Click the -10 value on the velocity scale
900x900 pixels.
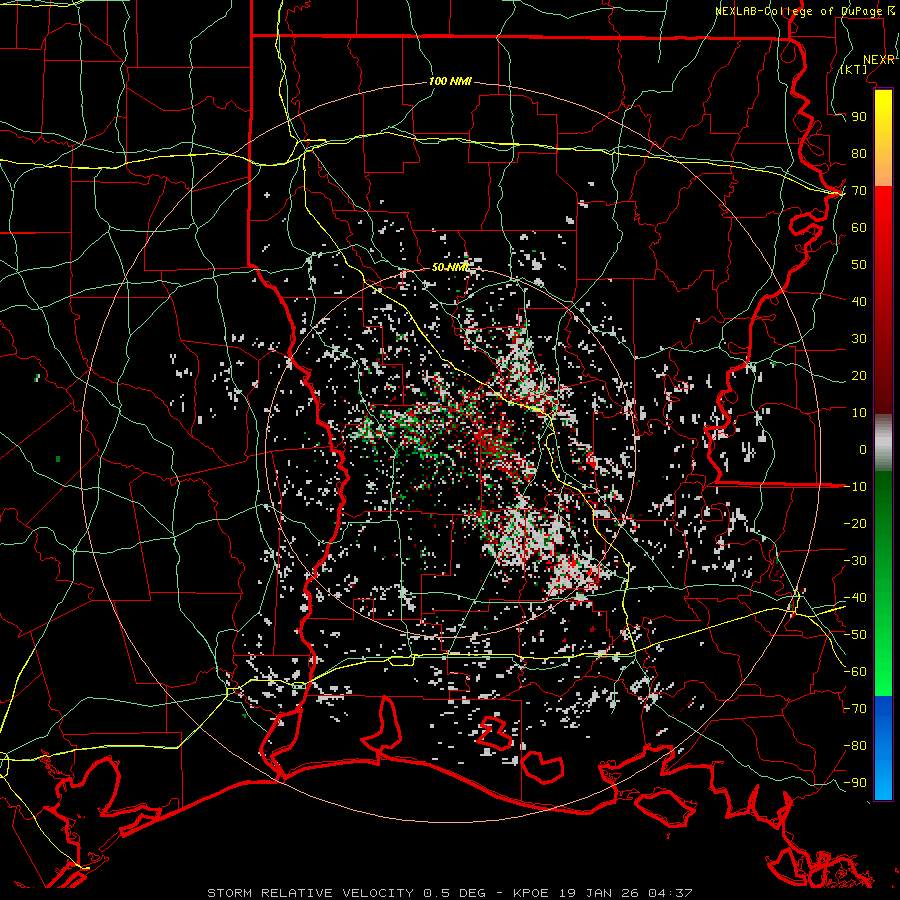855,487
